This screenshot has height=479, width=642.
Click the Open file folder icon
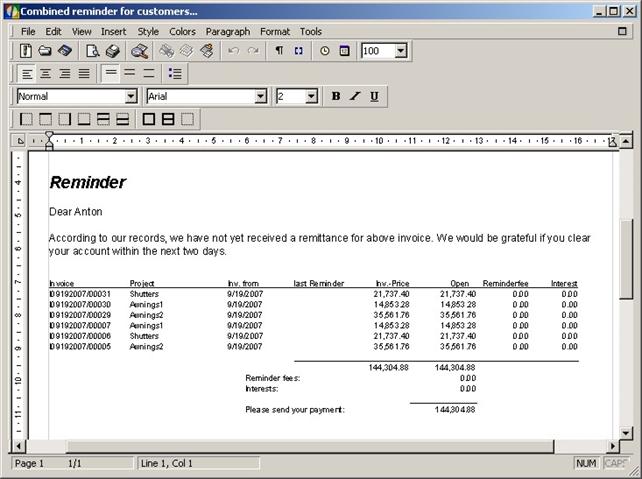[x=45, y=51]
